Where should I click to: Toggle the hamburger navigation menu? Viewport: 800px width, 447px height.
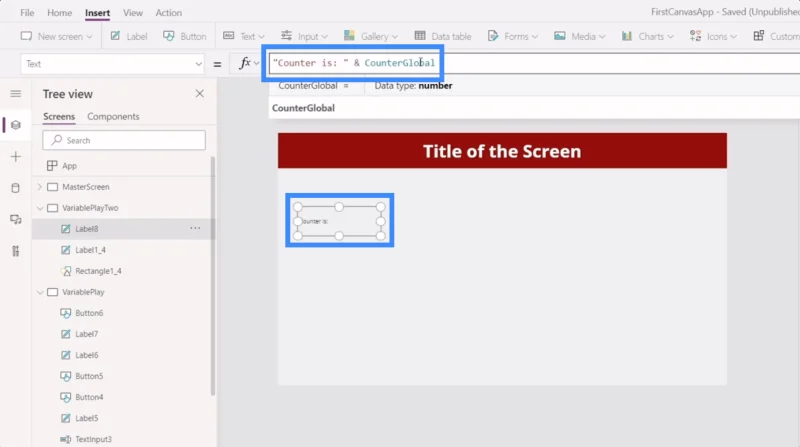(x=16, y=93)
